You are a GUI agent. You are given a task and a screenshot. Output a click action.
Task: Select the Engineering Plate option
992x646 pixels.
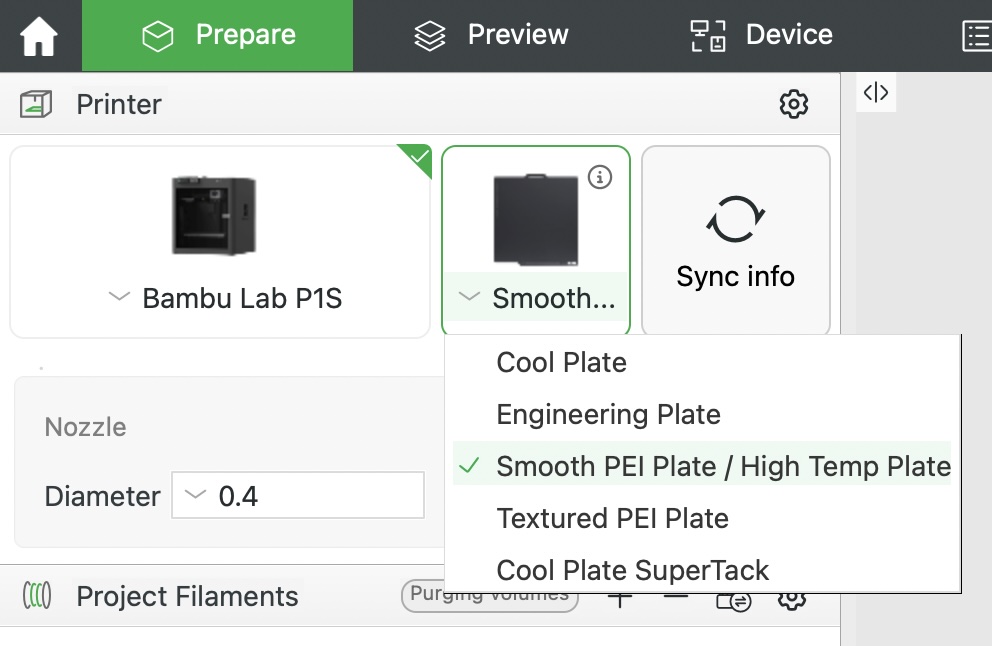tap(608, 414)
